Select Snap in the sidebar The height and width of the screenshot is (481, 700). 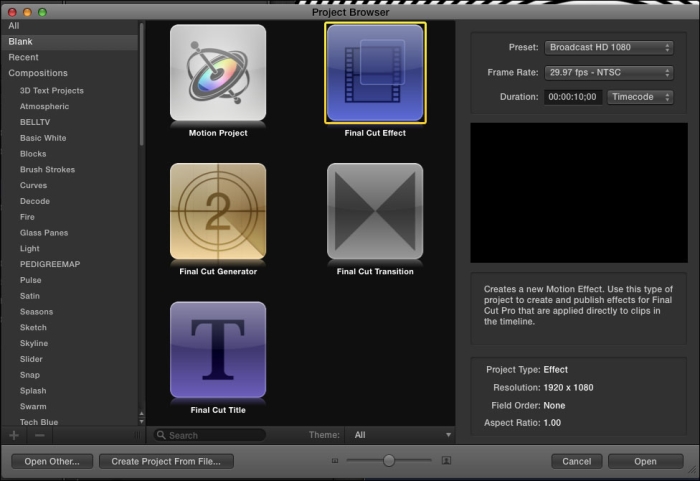(x=29, y=375)
